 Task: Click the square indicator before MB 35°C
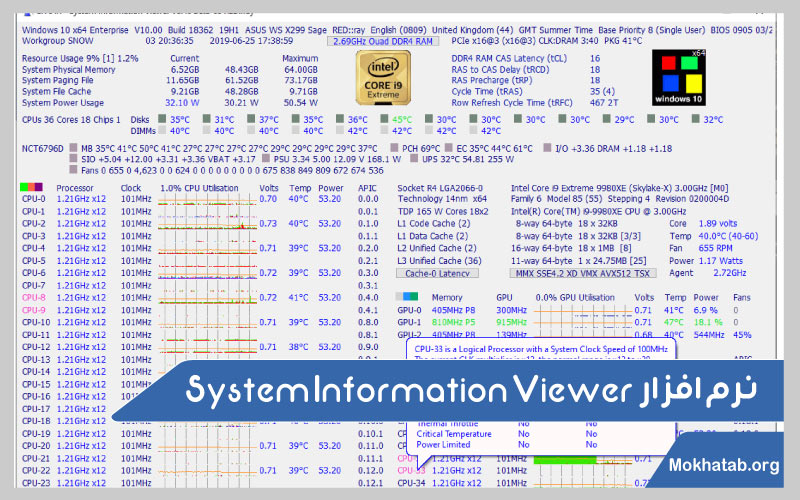[73, 148]
